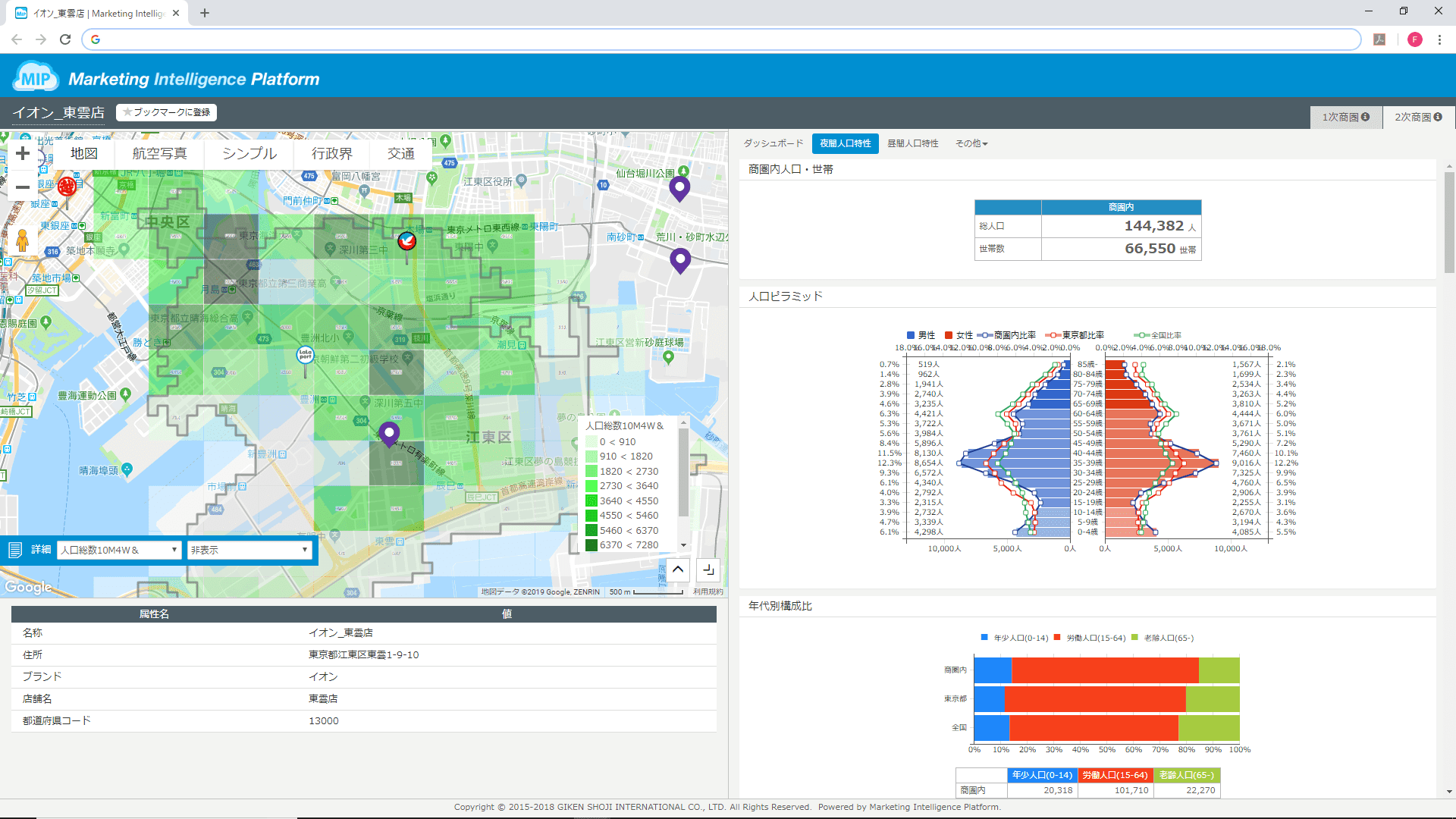Click the browser address bar
The width and height of the screenshot is (1456, 819).
click(720, 39)
